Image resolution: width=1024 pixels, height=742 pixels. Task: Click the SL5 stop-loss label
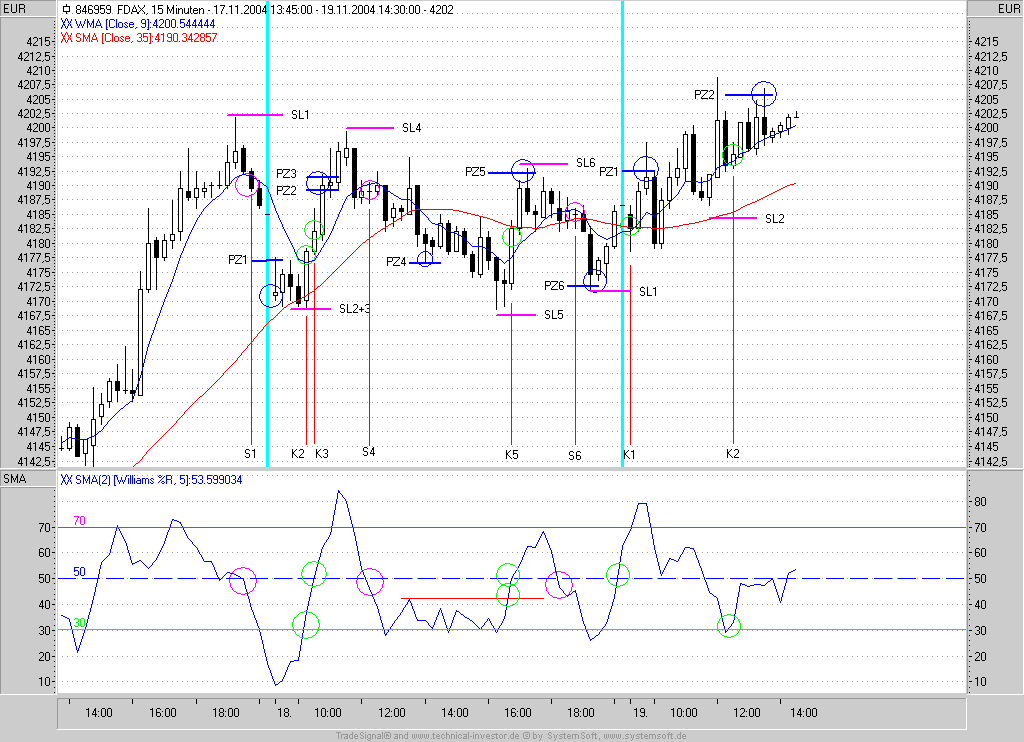point(553,315)
